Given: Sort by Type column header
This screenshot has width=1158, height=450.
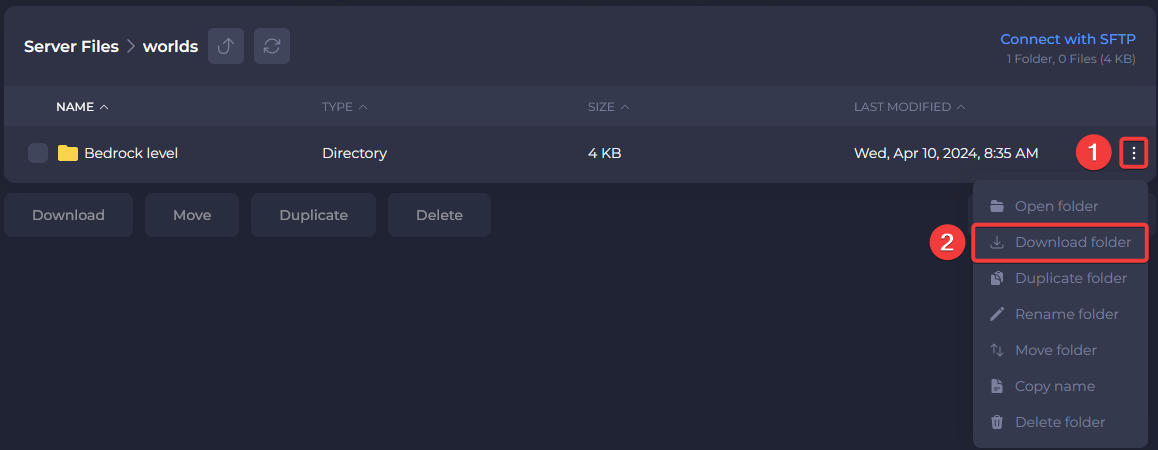Looking at the screenshot, I should click(344, 107).
